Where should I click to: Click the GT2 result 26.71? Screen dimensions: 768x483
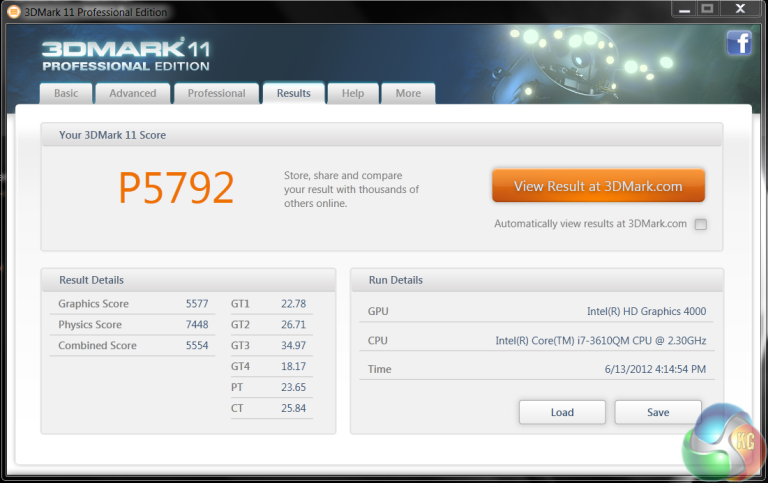(293, 324)
